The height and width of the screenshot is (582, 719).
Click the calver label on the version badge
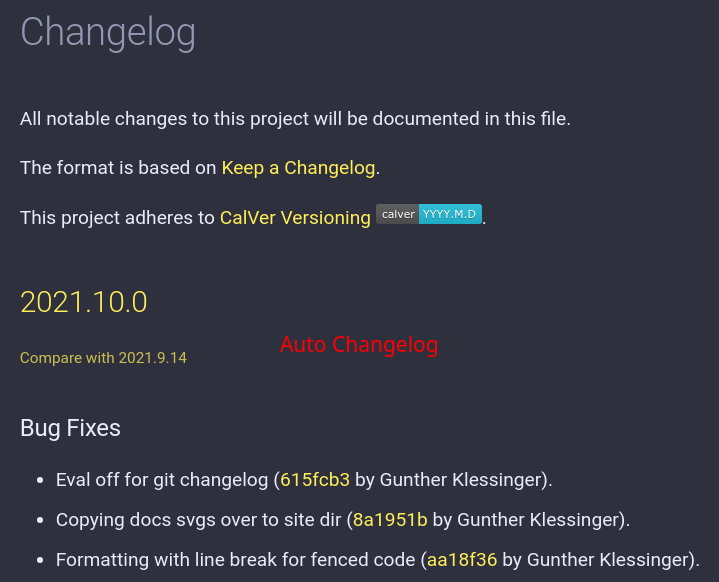[x=398, y=214]
